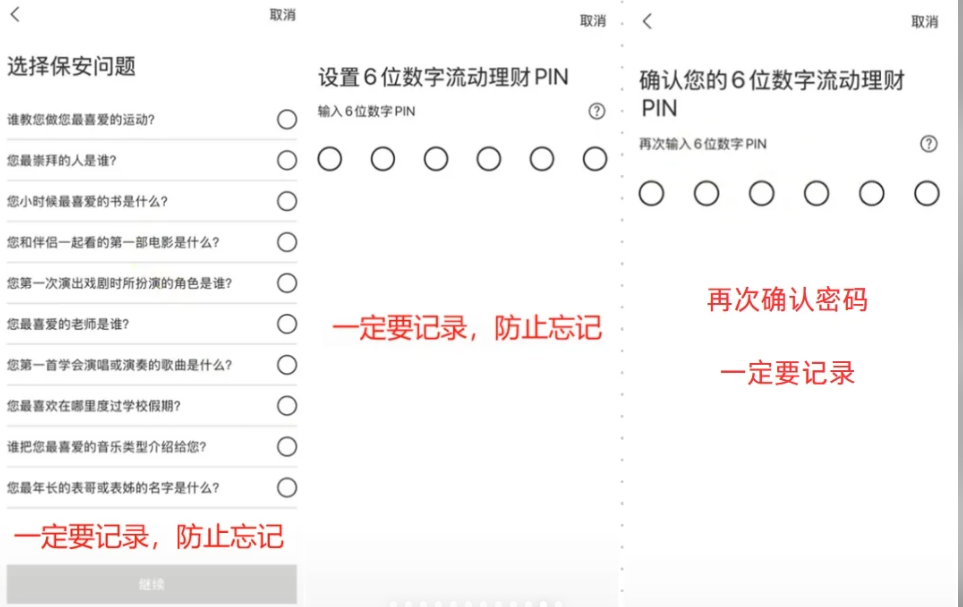Cancel the confirm PIN screen
This screenshot has height=607, width=963.
pyautogui.click(x=924, y=22)
